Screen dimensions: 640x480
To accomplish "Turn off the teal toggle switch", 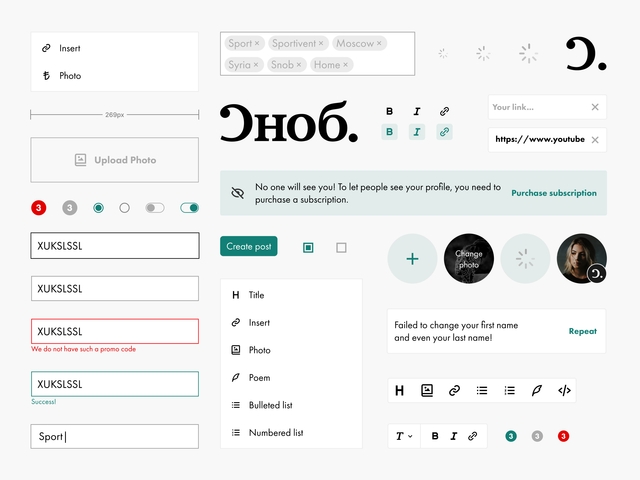I will tap(189, 208).
